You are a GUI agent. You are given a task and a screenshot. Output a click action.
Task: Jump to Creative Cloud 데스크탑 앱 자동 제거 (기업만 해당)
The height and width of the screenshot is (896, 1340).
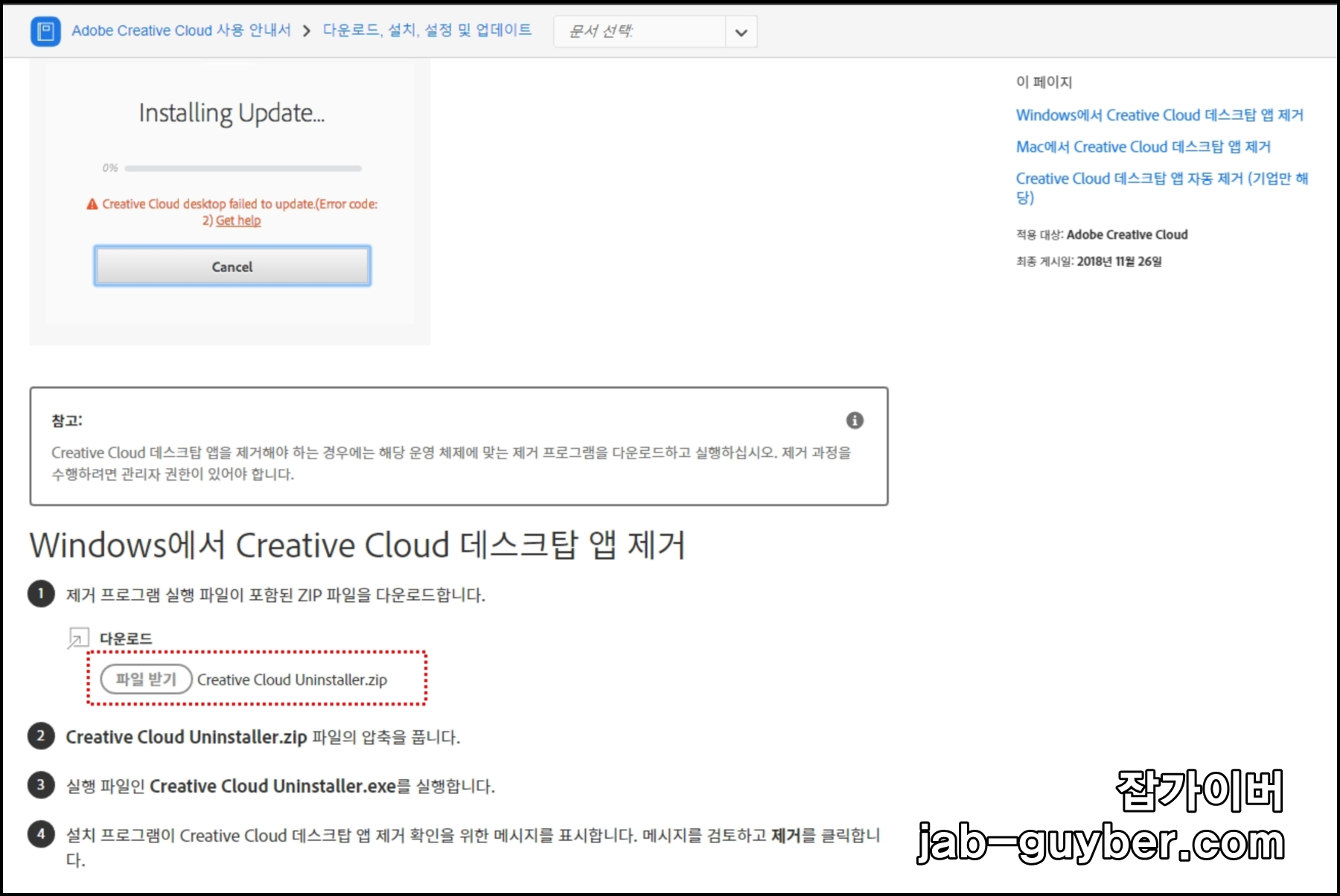[1161, 188]
